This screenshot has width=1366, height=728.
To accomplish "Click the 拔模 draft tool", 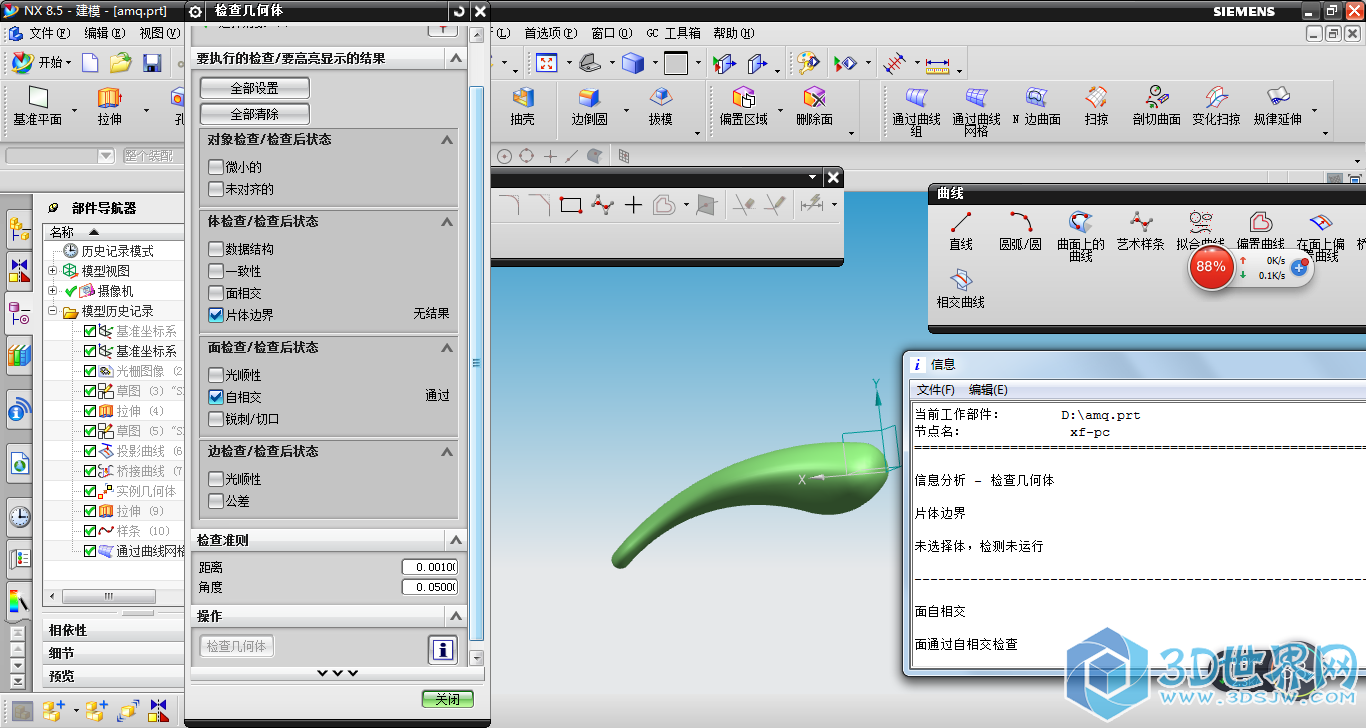I will [660, 106].
